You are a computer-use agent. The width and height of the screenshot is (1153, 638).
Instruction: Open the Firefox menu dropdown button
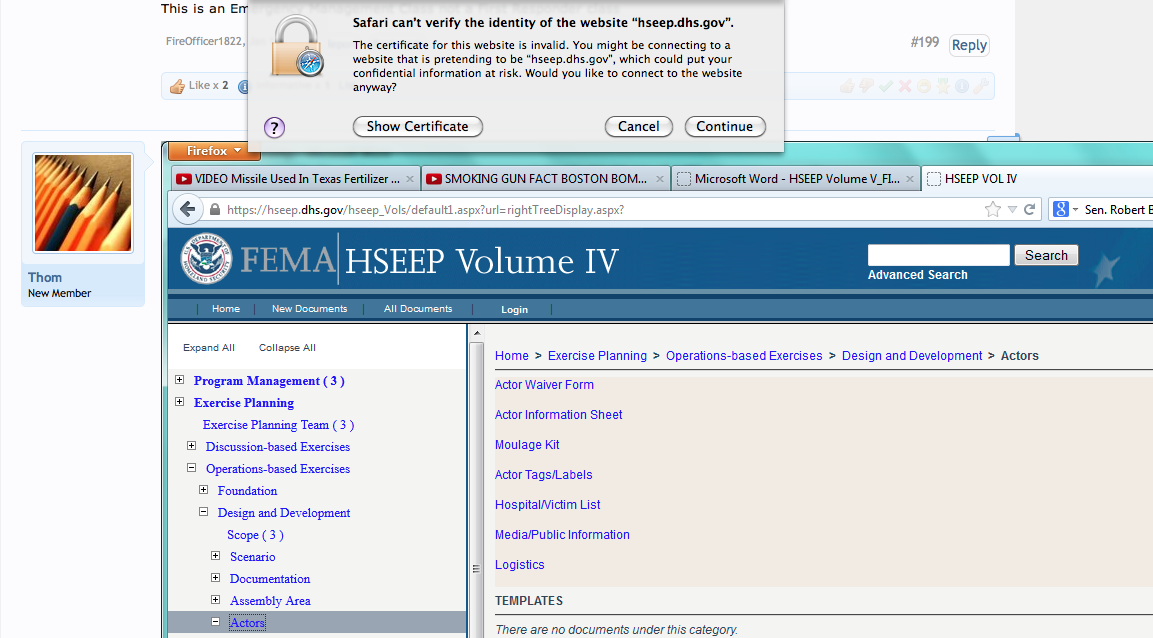click(215, 151)
